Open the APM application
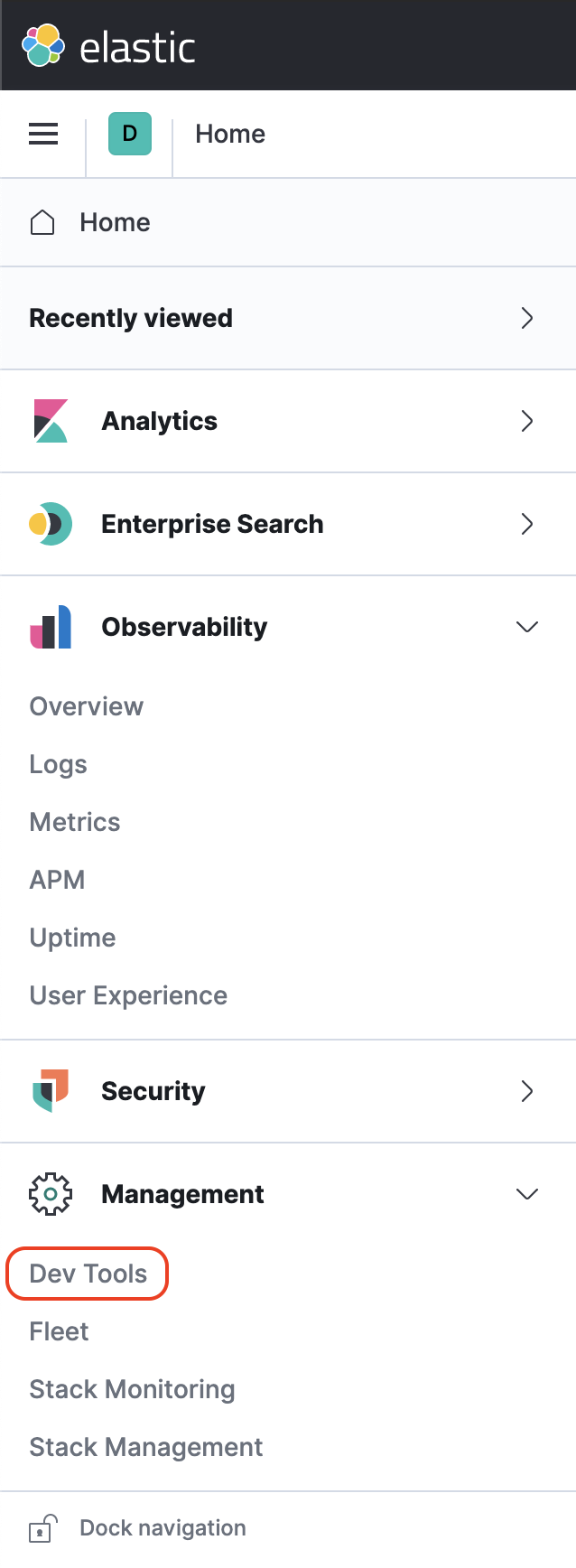Screen dimensions: 576x1568 pos(57,880)
